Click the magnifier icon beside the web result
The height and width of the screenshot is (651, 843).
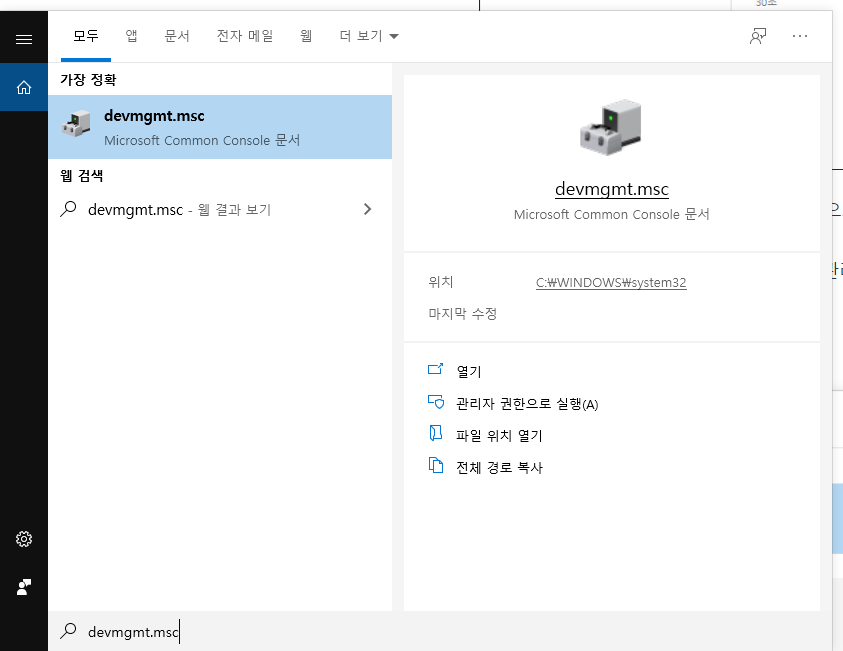[x=68, y=209]
